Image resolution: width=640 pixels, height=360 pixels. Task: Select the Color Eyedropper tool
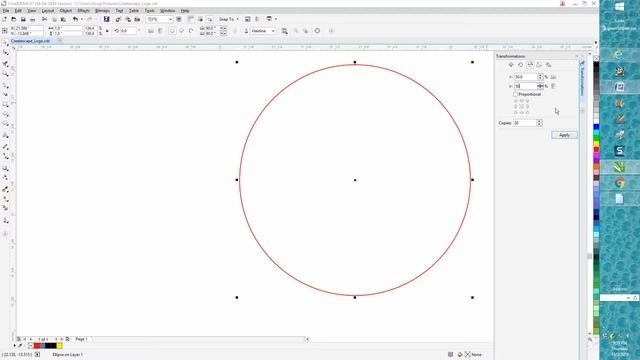click(5, 189)
